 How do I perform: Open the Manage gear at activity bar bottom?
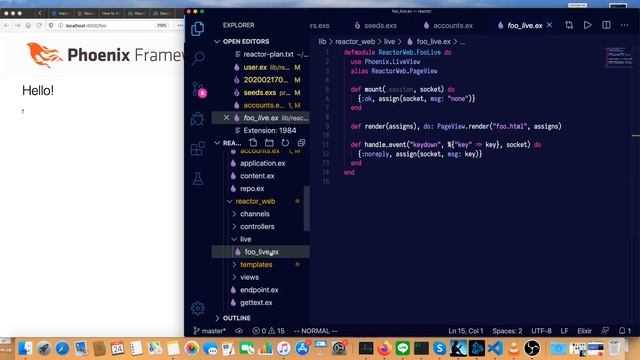click(198, 308)
